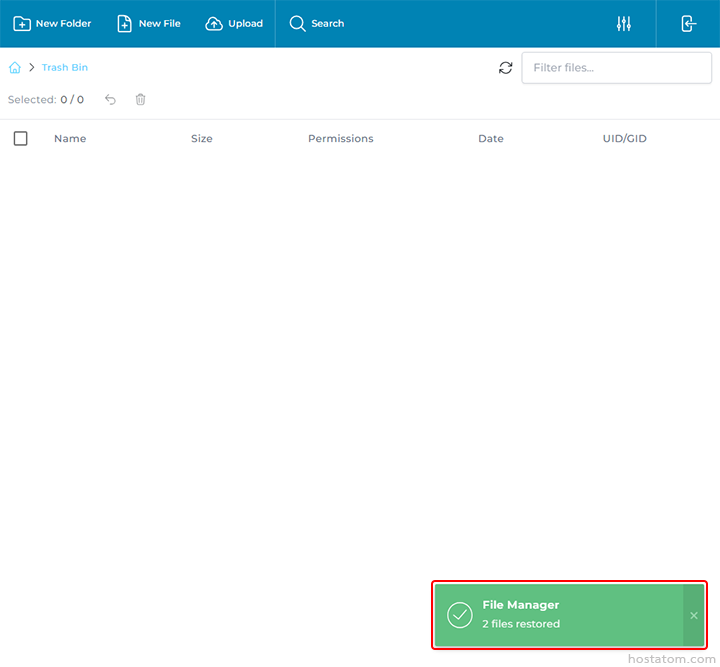The image size is (720, 667).
Task: Sort by the Size column header
Action: 202,139
